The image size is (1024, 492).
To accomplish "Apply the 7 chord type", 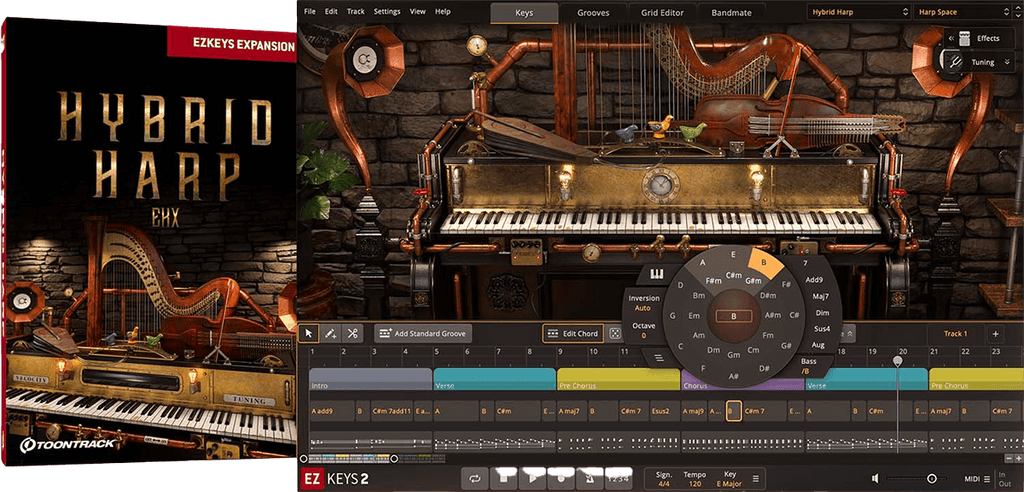I will coord(805,263).
